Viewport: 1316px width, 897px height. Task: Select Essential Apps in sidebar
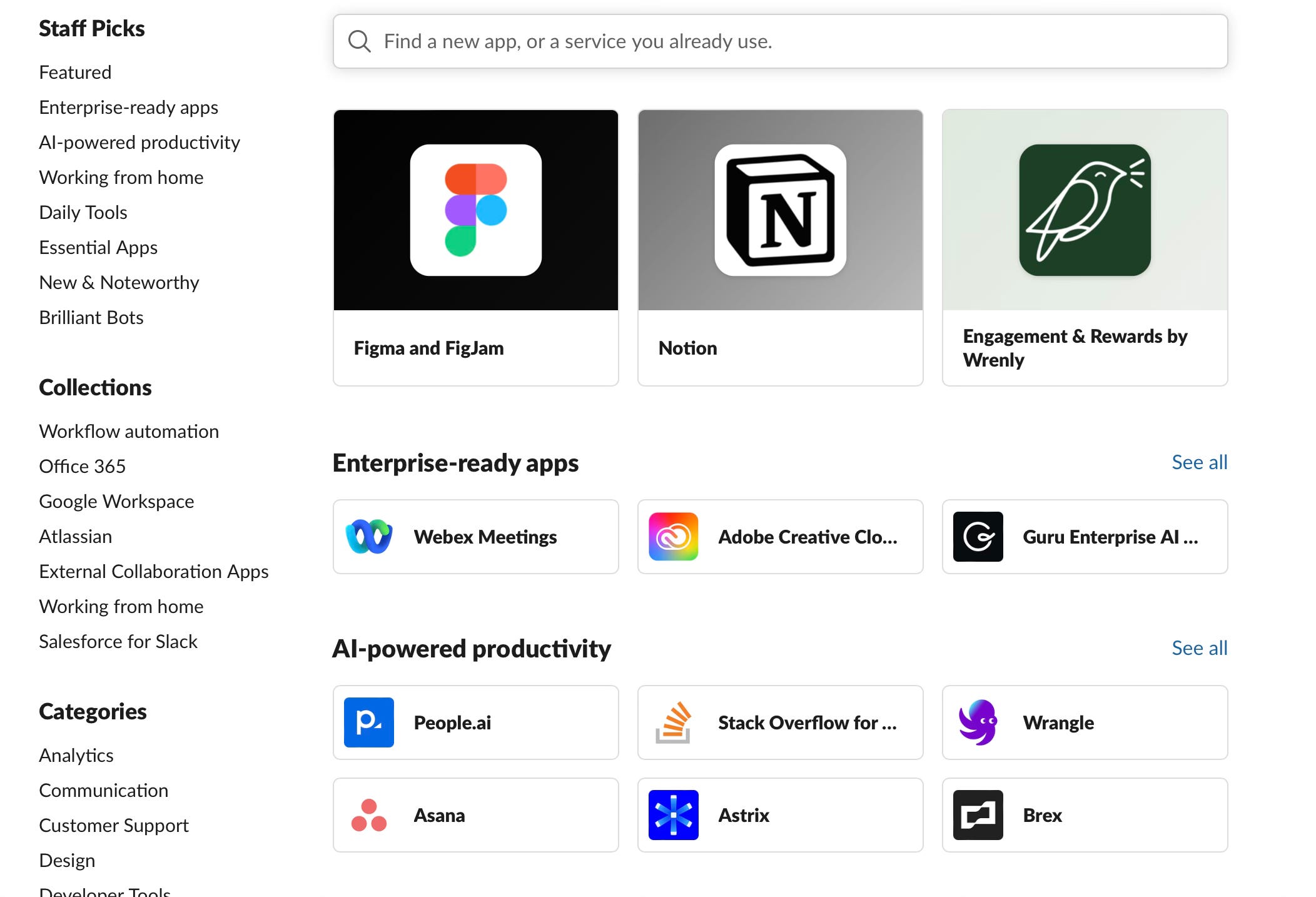pyautogui.click(x=98, y=248)
